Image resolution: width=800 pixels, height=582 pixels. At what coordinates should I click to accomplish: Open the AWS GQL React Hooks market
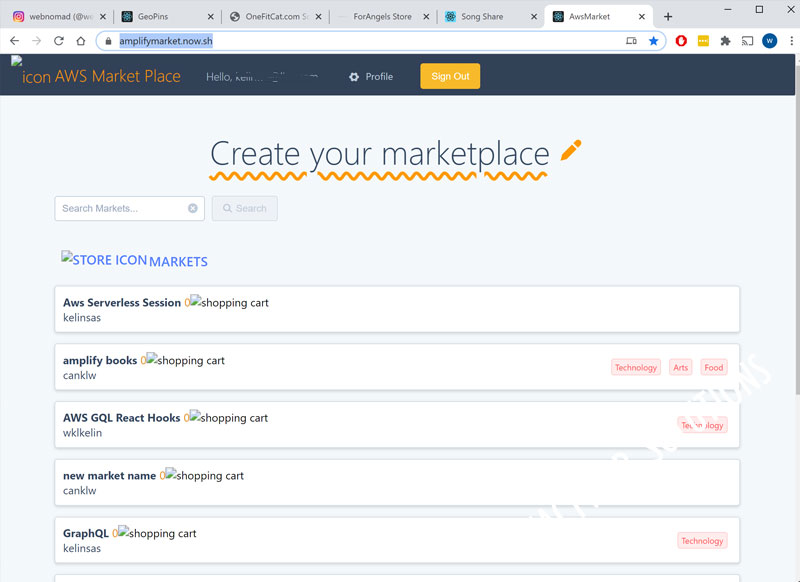[121, 418]
